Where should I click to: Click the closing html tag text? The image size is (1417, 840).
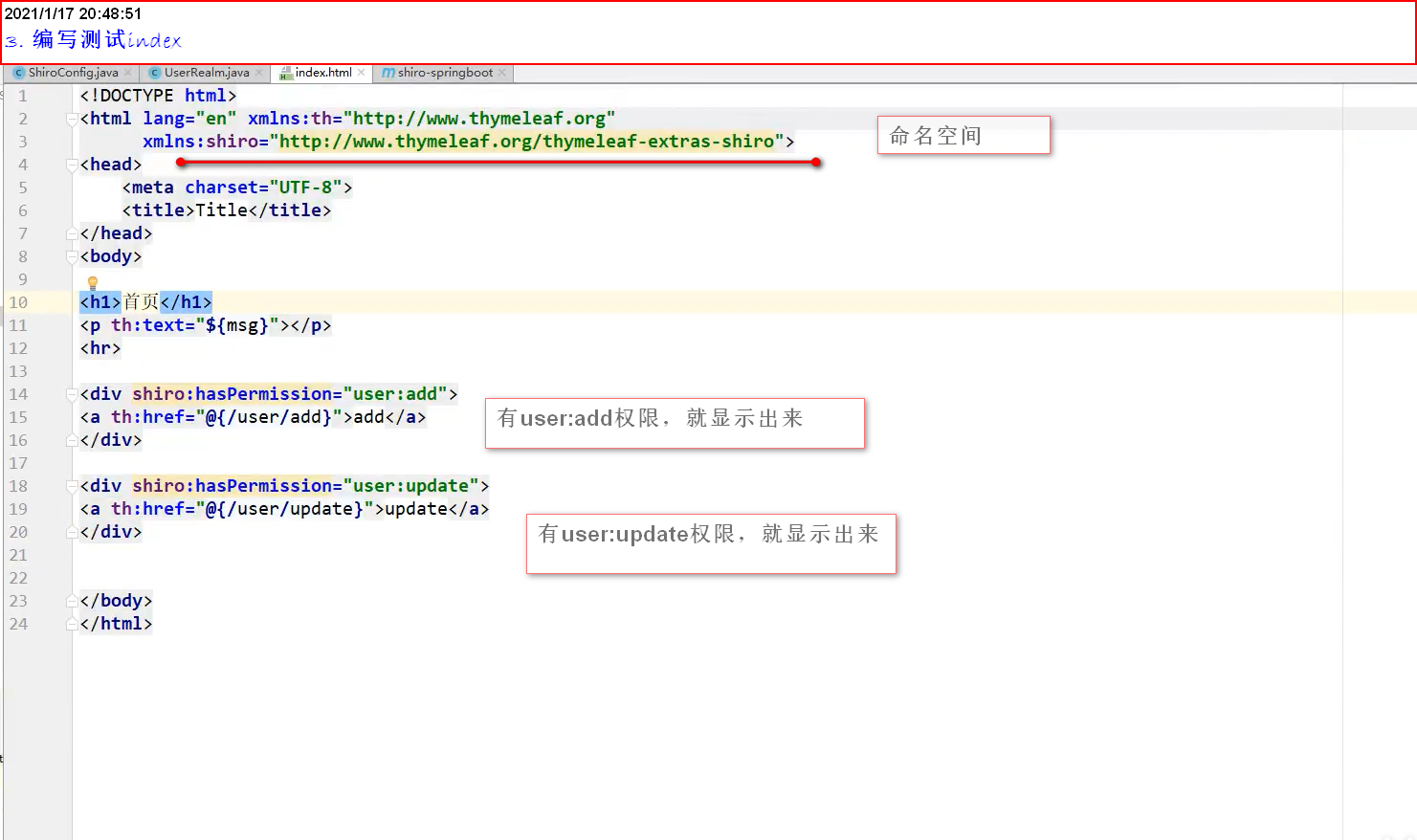point(116,624)
